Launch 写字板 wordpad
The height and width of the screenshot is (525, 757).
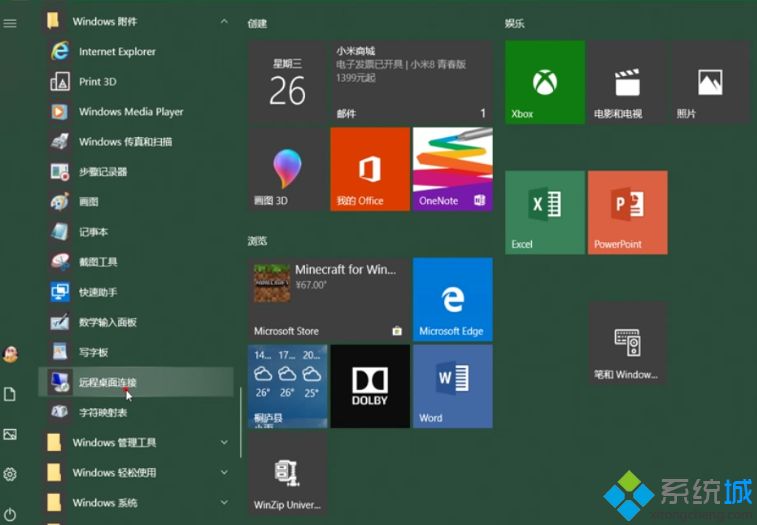136,352
